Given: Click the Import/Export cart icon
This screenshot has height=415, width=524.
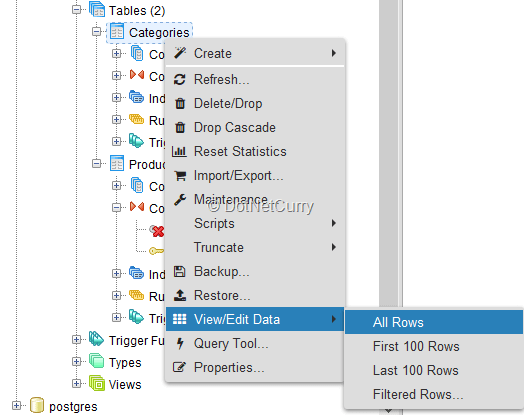Looking at the screenshot, I should coord(180,175).
